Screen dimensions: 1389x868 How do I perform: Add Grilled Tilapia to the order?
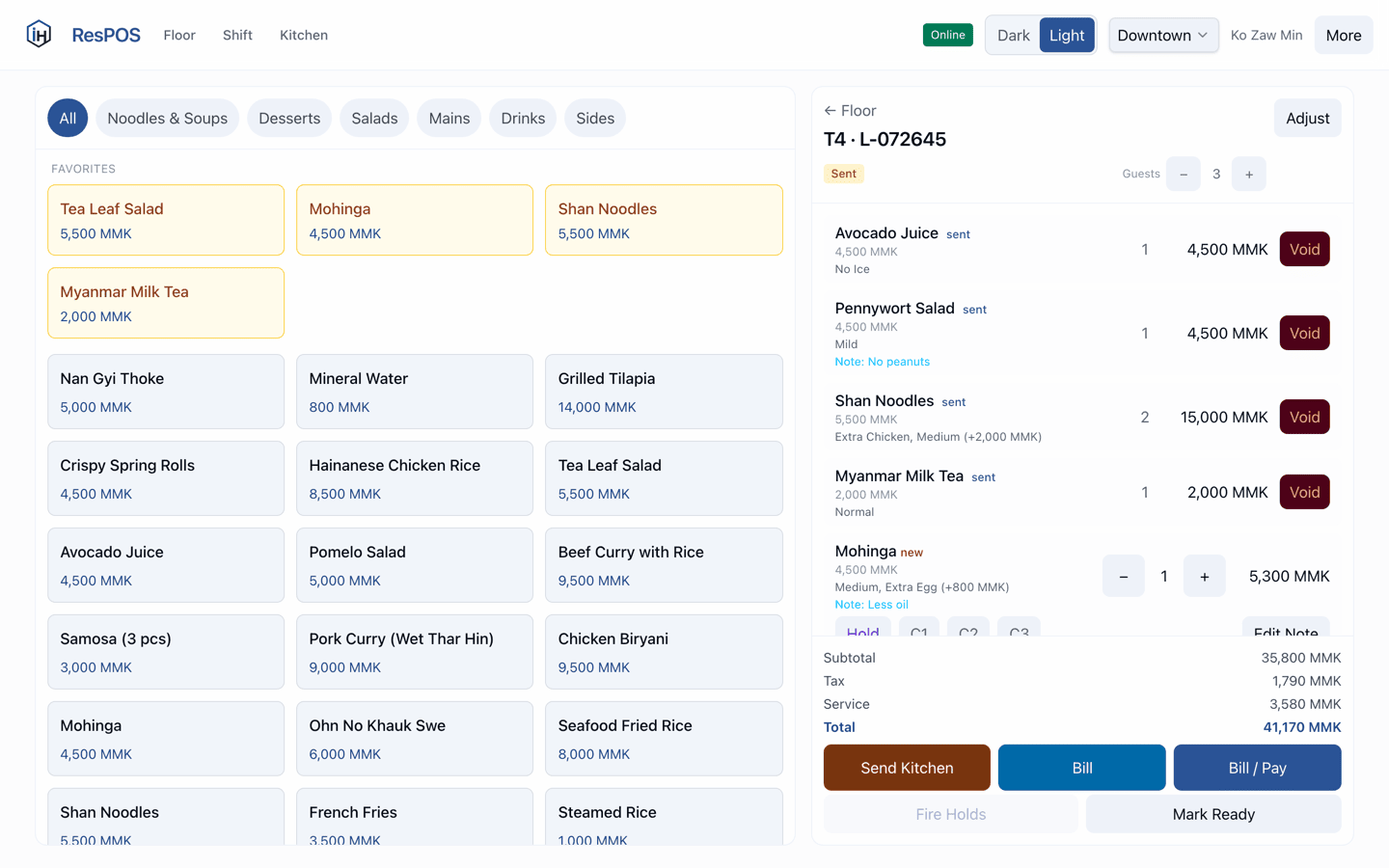[664, 392]
